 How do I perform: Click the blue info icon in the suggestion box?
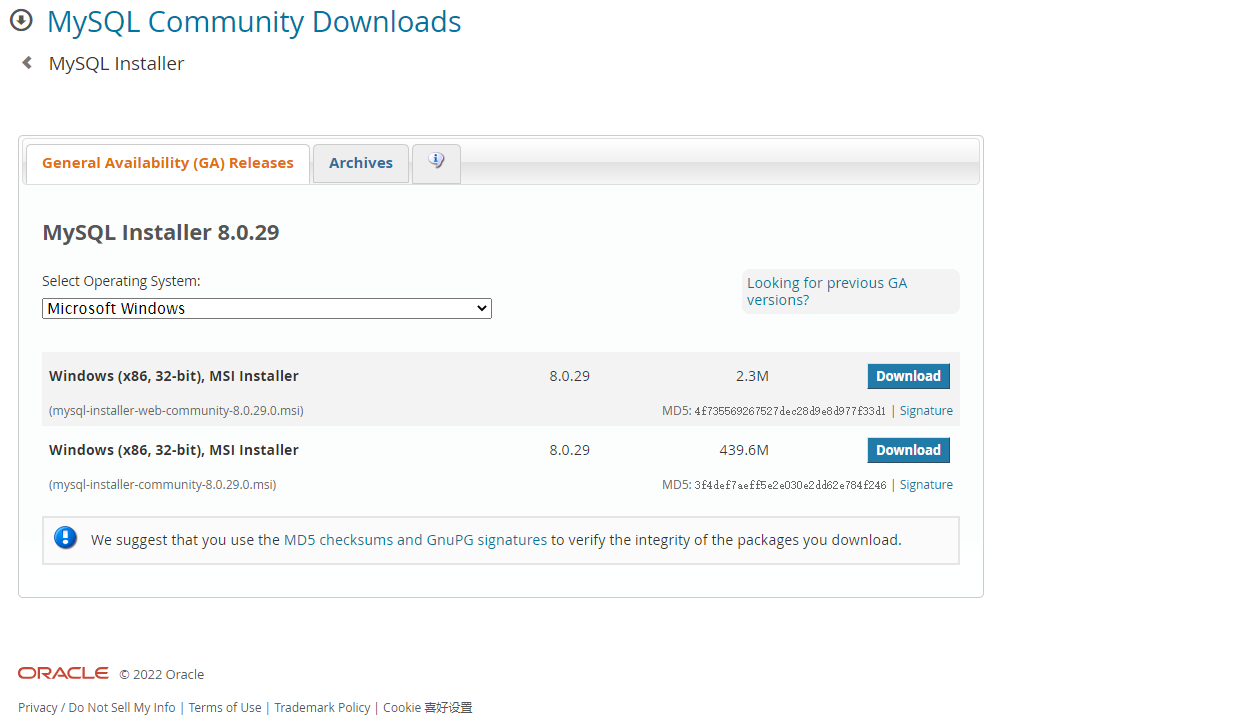point(66,538)
